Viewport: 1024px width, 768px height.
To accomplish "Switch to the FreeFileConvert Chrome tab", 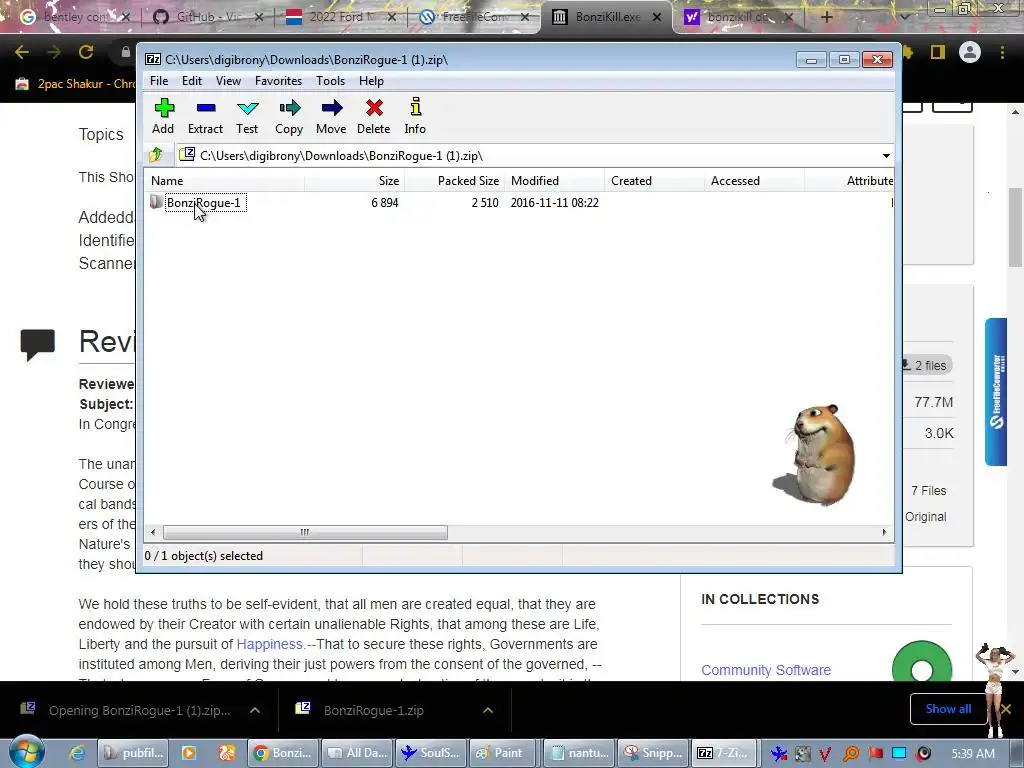I will [x=473, y=16].
